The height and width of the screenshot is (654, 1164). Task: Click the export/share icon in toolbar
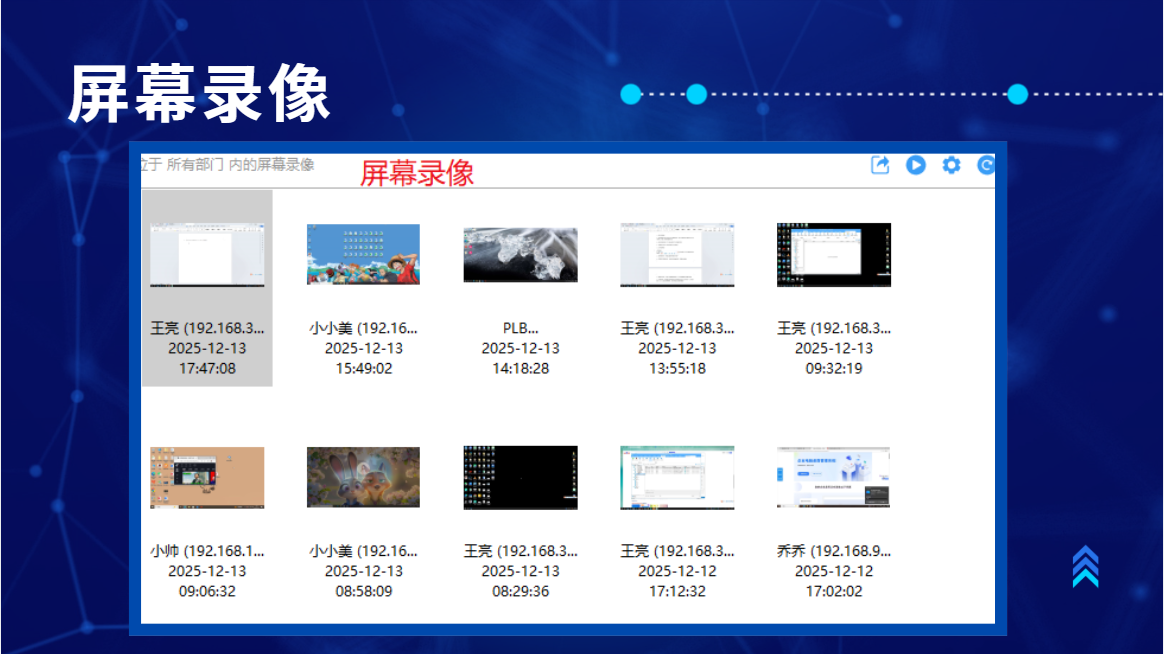pyautogui.click(x=880, y=165)
